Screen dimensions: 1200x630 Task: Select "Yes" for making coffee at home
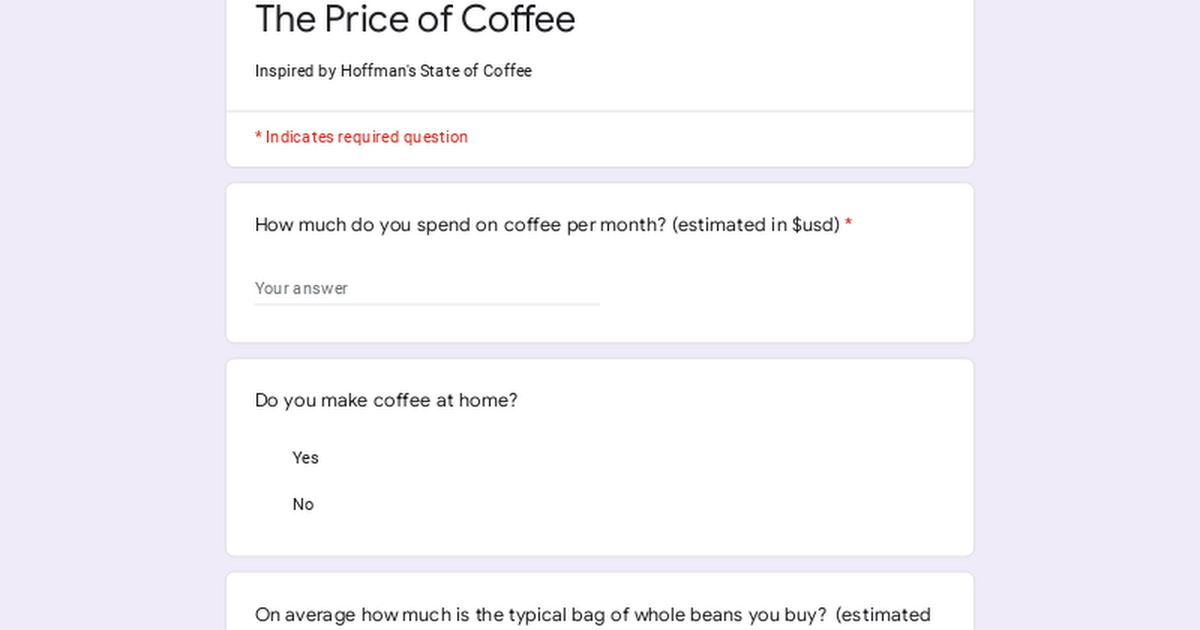click(x=305, y=458)
